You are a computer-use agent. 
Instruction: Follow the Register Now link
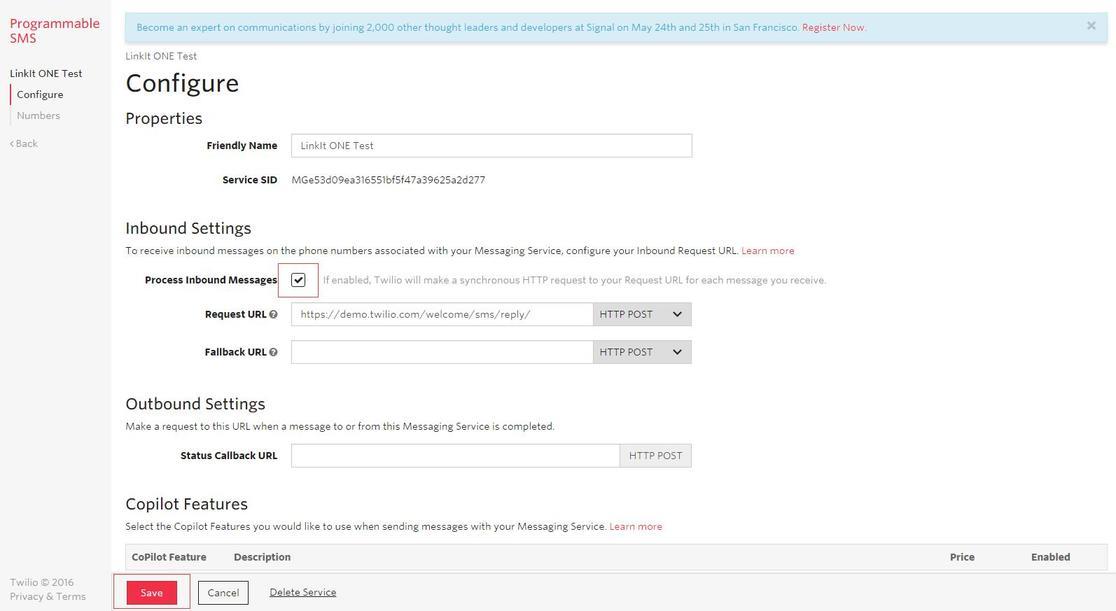833,28
